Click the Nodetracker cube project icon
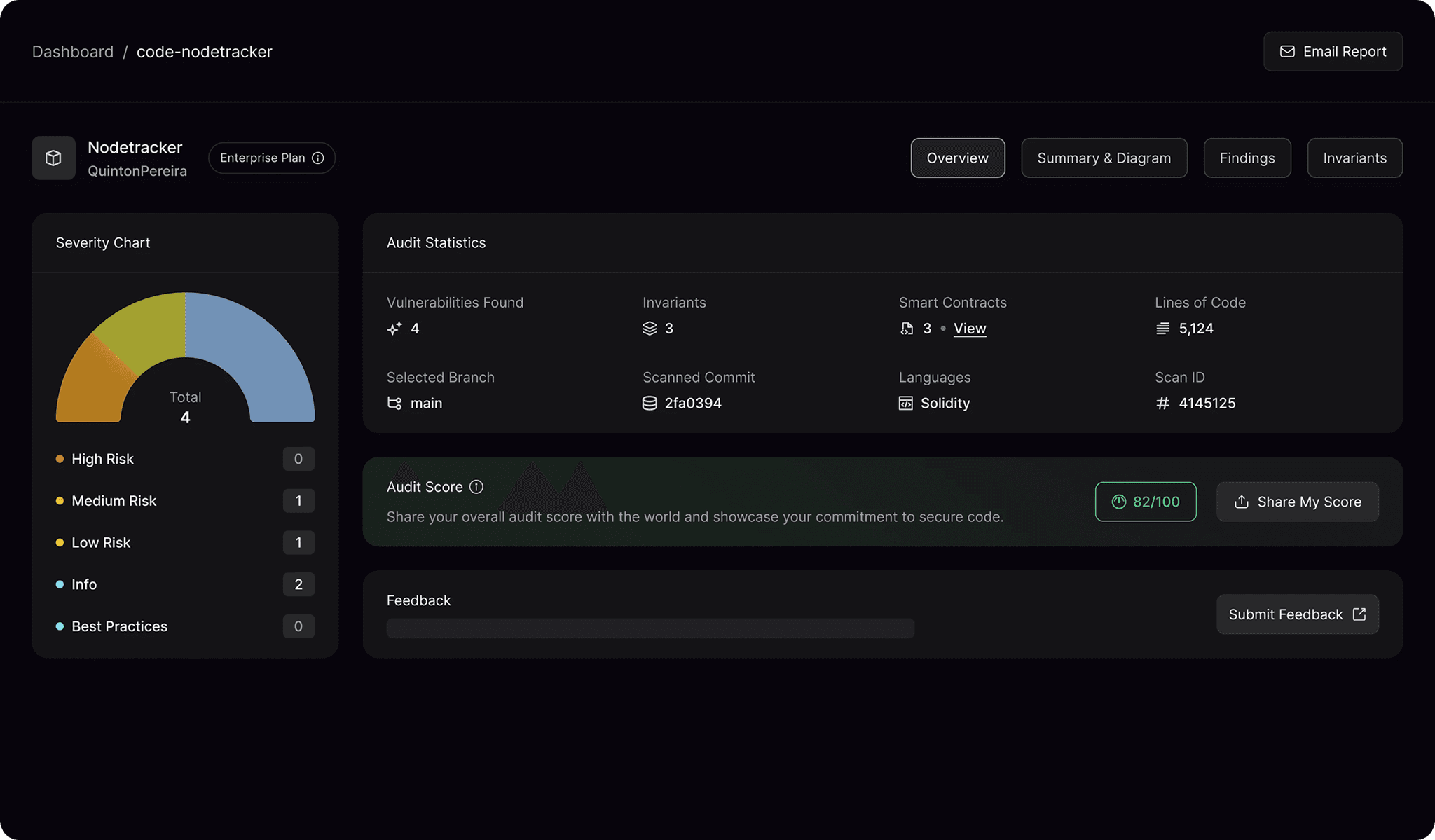This screenshot has width=1435, height=840. point(53,158)
